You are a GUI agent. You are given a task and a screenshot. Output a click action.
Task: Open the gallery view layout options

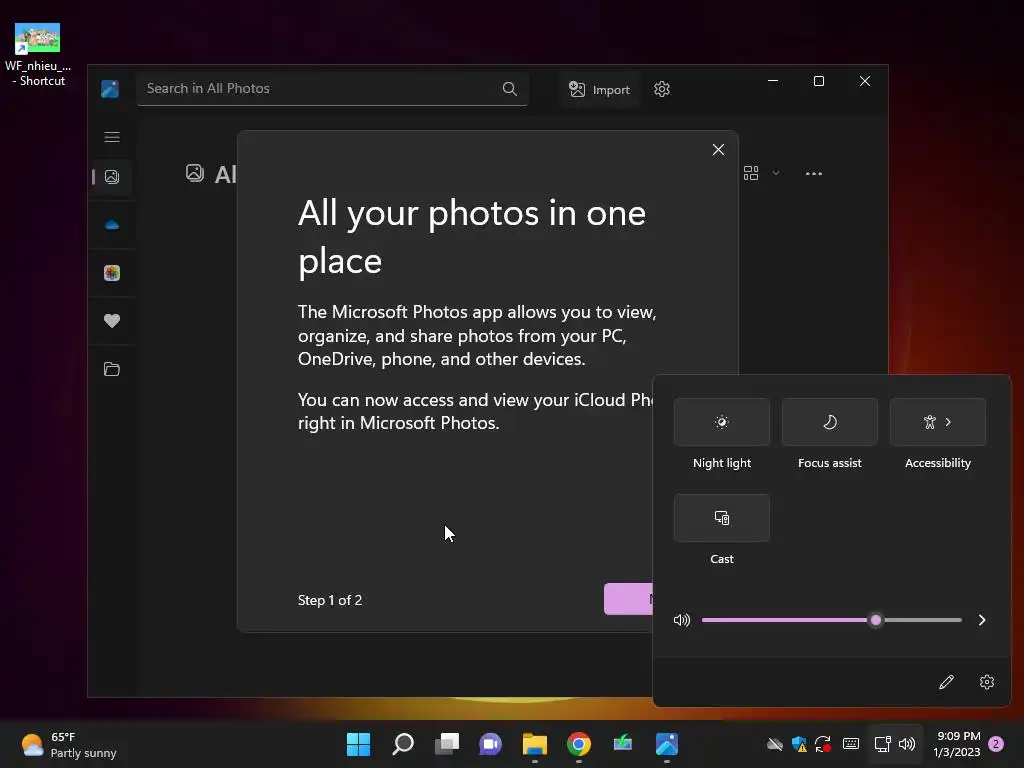point(751,173)
